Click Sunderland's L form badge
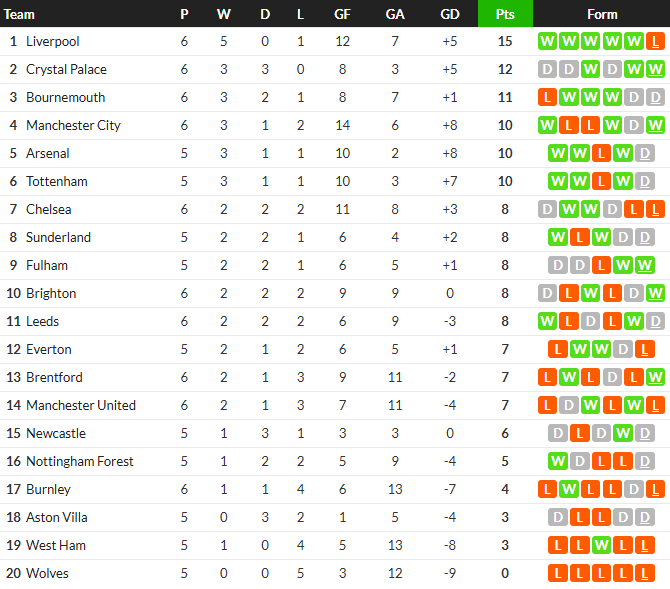670x589 pixels. pos(579,238)
